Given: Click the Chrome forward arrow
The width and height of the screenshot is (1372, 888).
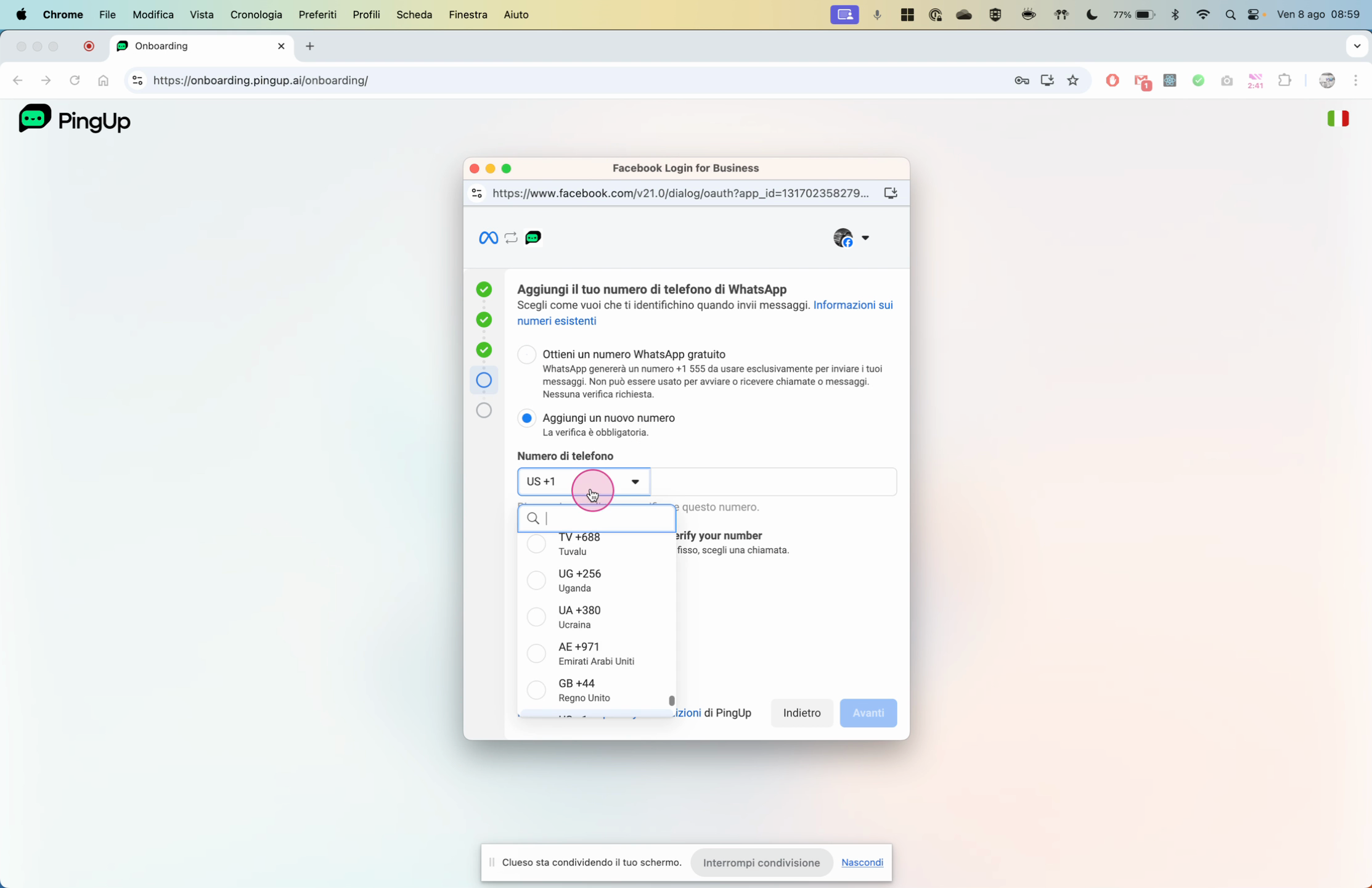Looking at the screenshot, I should (x=46, y=80).
